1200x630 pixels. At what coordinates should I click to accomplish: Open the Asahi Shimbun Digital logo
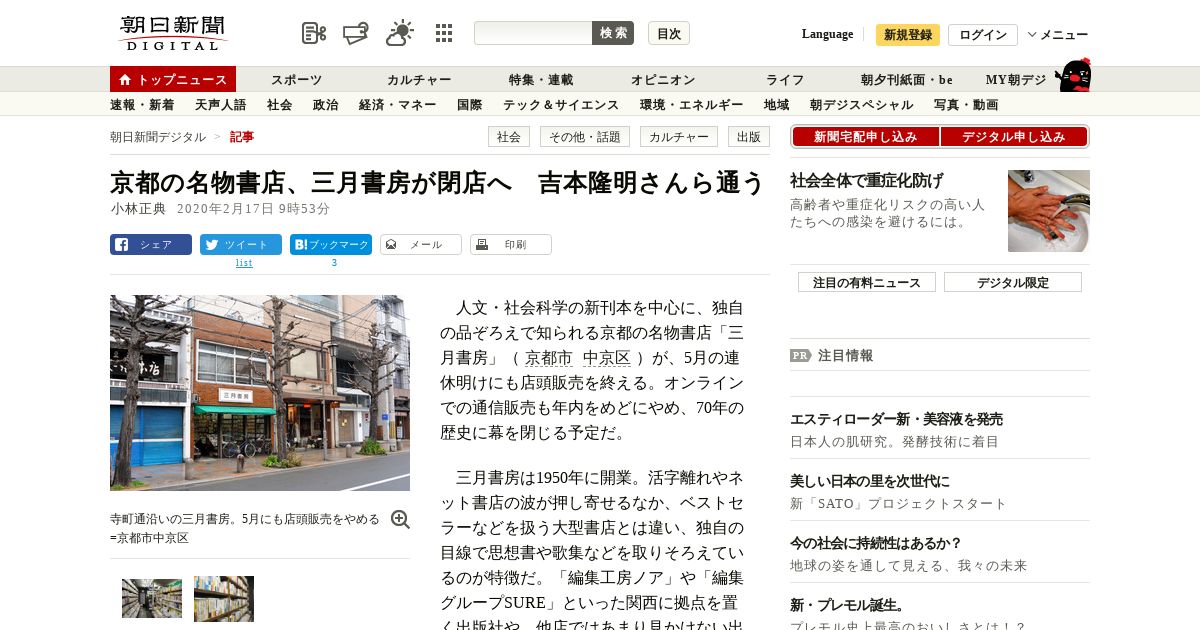coord(172,33)
